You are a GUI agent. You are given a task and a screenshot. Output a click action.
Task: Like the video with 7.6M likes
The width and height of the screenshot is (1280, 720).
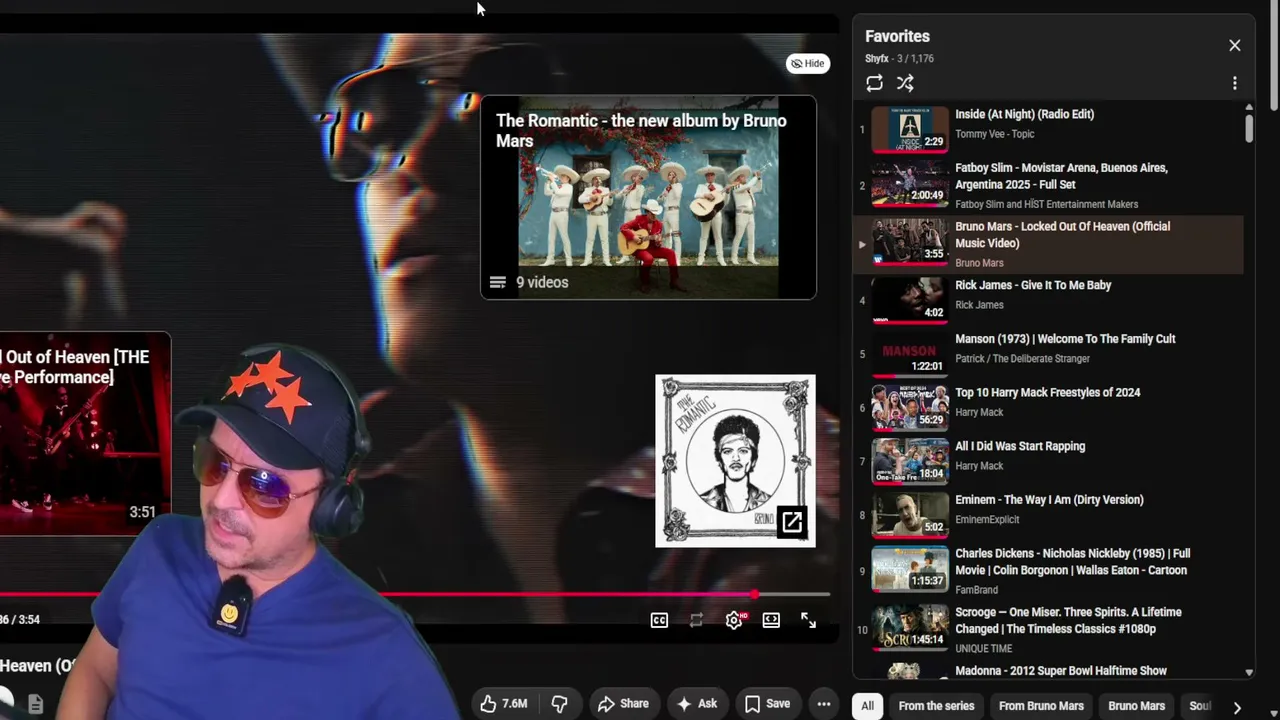pyautogui.click(x=503, y=704)
